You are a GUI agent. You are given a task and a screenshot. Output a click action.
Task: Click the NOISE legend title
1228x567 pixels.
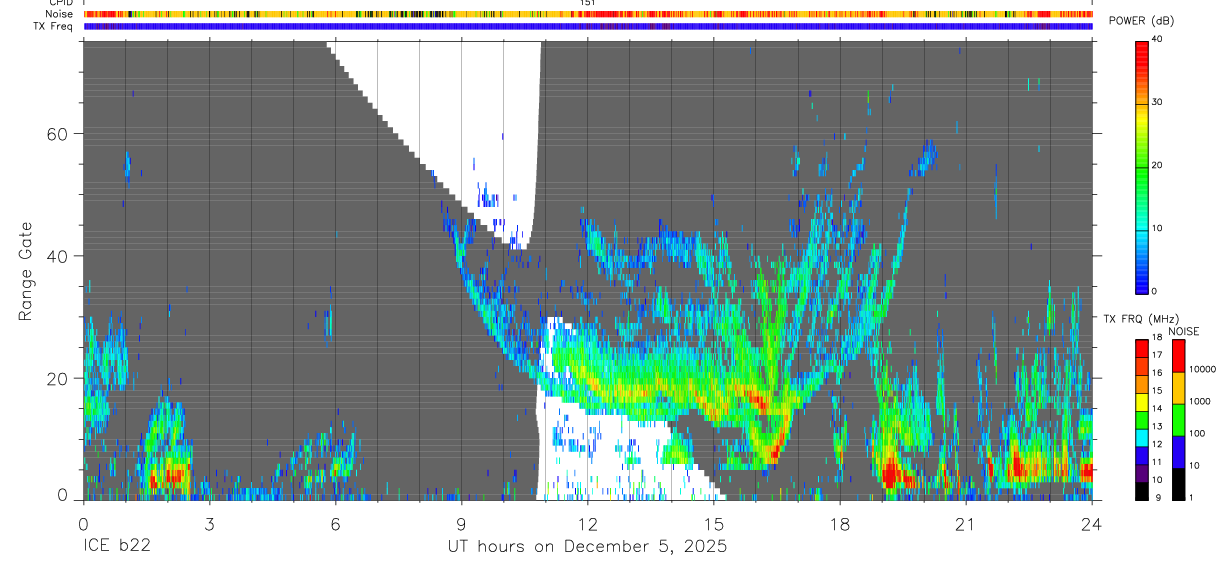1184,331
